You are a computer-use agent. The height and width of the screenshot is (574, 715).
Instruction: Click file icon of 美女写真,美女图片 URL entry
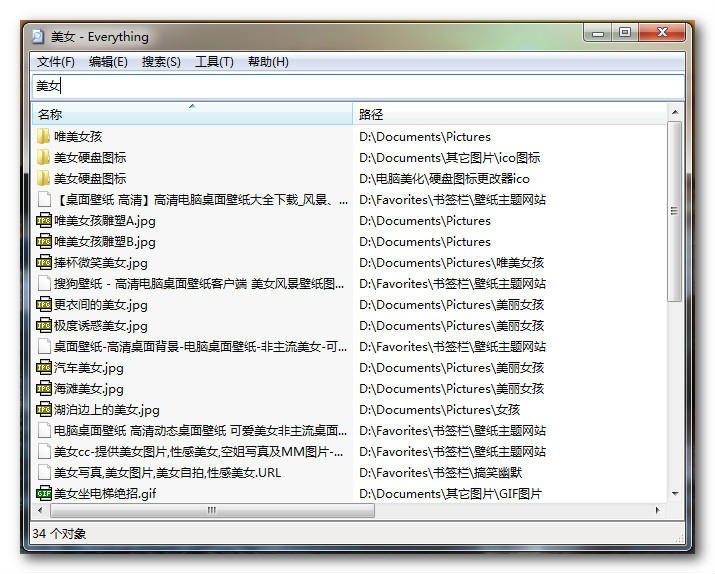pos(44,472)
